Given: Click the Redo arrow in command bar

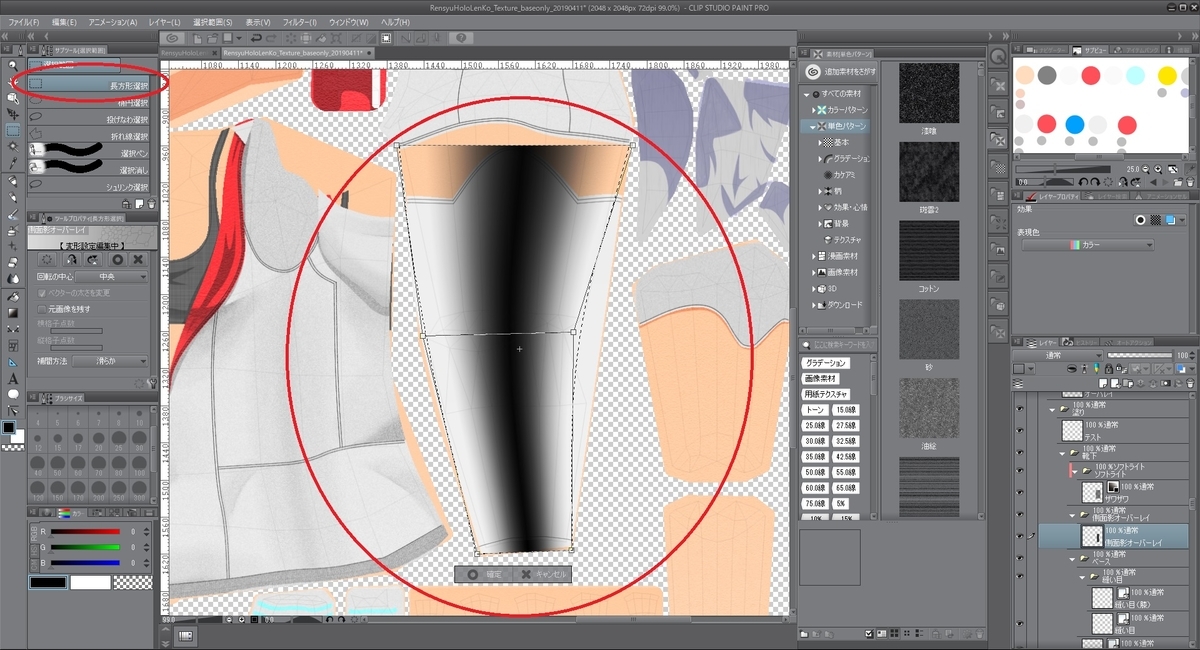Looking at the screenshot, I should tap(272, 38).
